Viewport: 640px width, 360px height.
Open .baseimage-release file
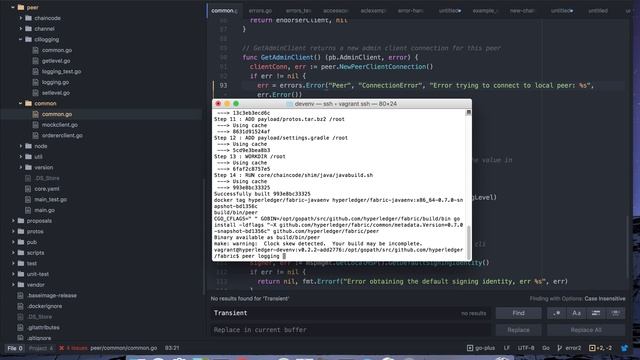(52, 295)
